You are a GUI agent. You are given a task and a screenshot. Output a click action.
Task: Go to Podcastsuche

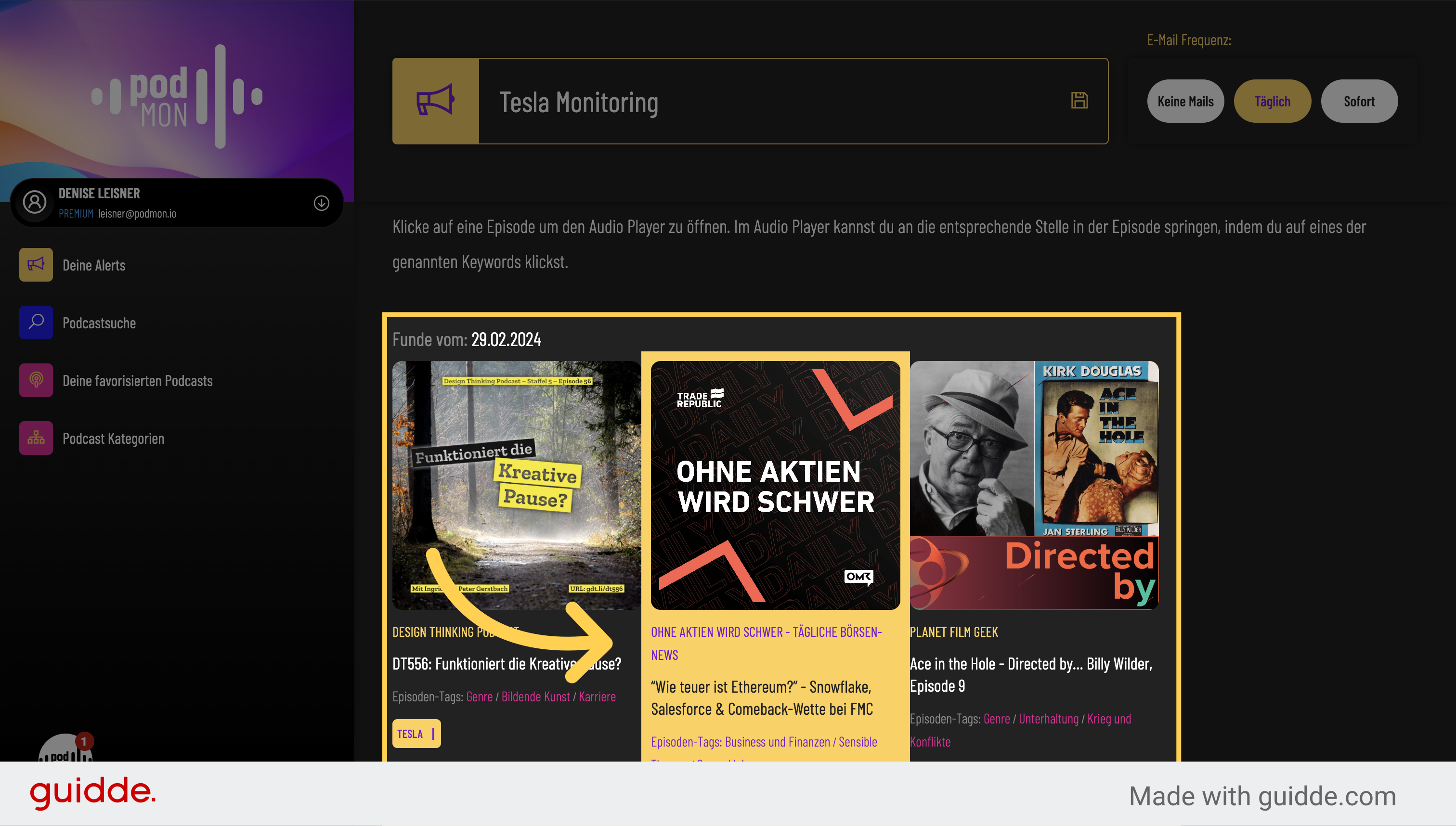click(x=99, y=323)
